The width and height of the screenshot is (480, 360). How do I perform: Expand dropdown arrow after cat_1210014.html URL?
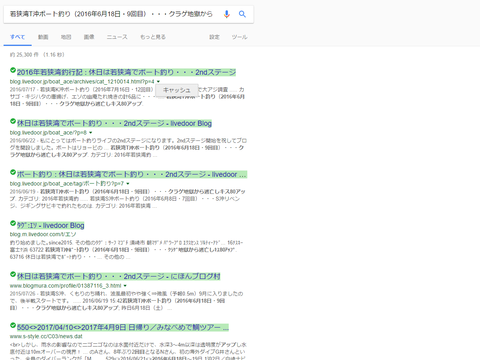[158, 82]
